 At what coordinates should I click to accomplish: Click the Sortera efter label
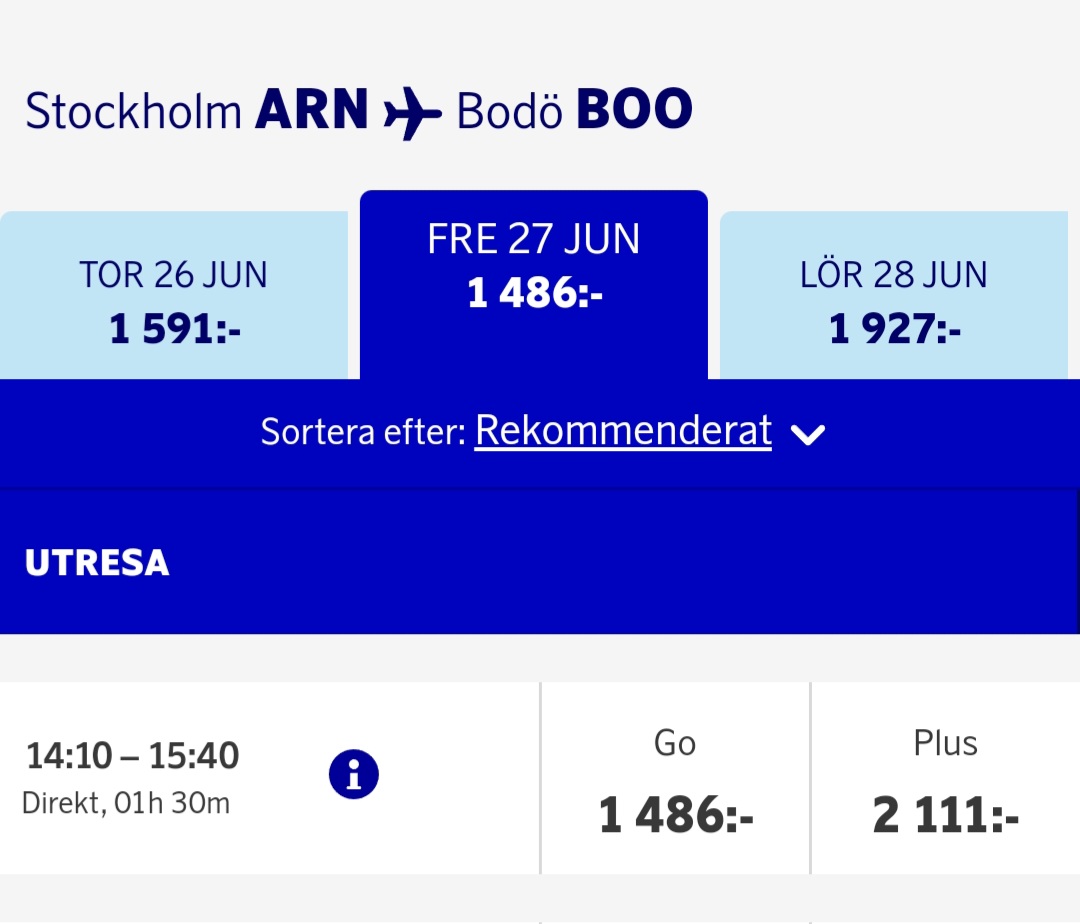click(x=363, y=432)
